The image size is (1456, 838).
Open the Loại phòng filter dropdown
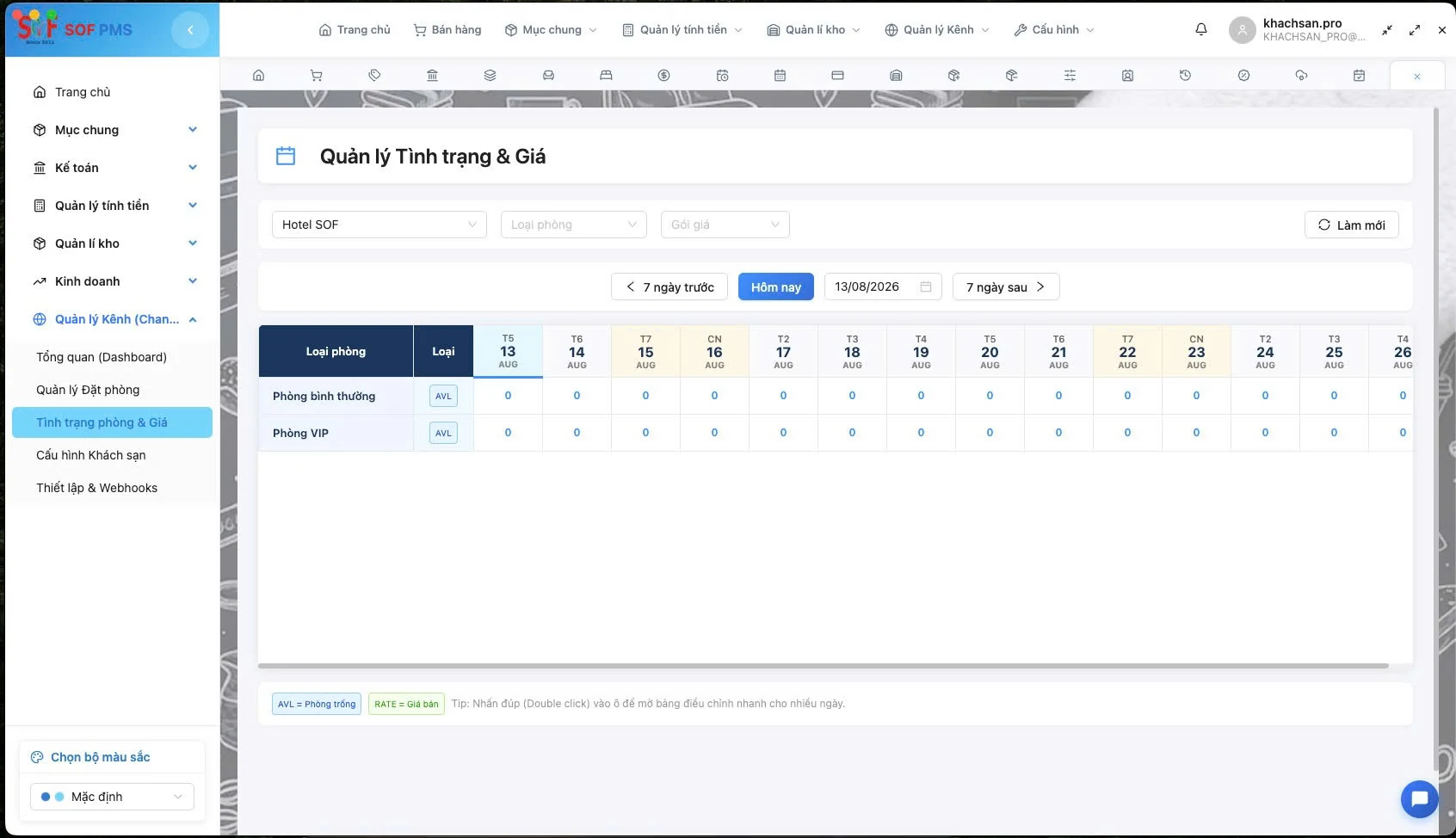(574, 225)
